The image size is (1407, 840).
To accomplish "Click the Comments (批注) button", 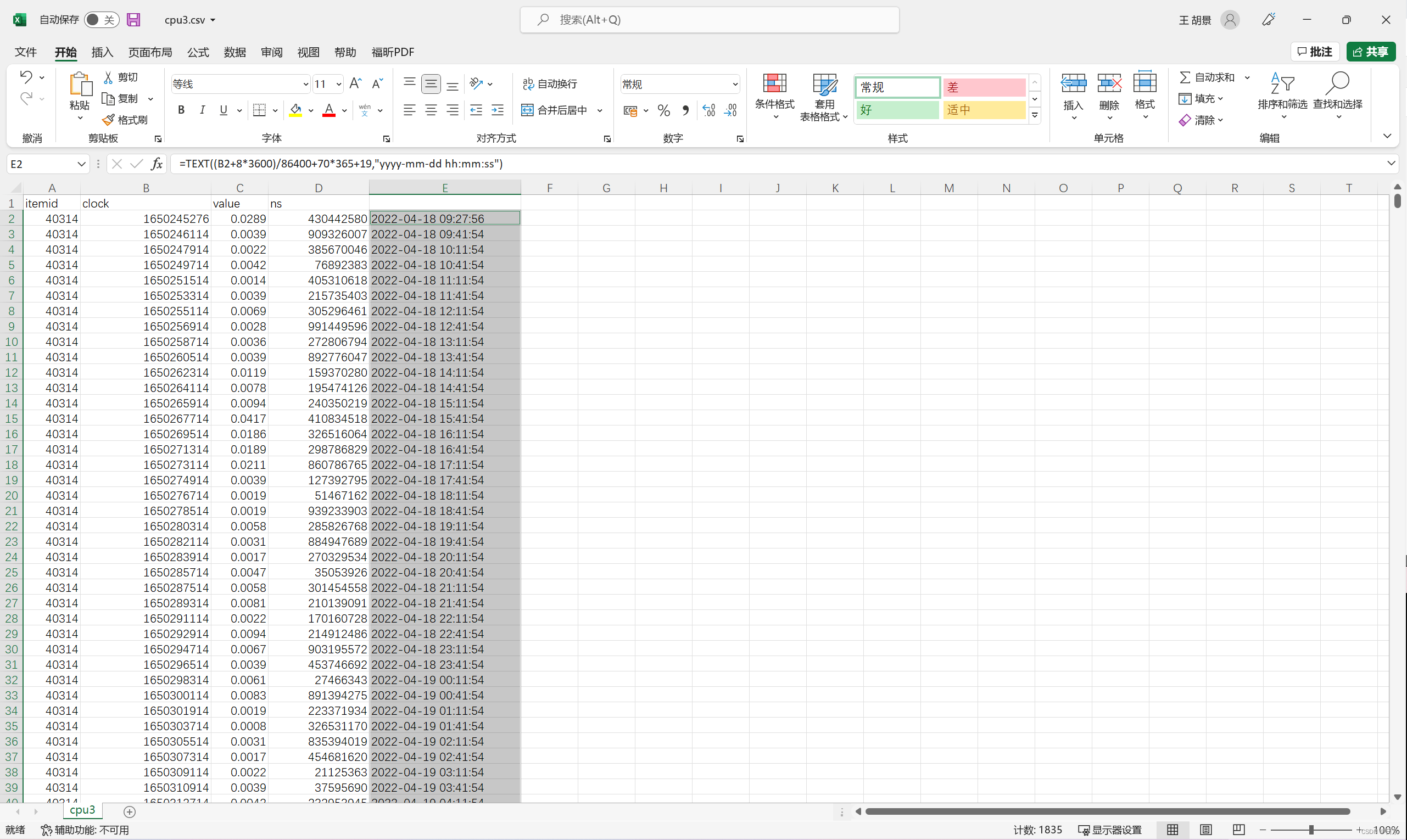I will coord(1314,52).
